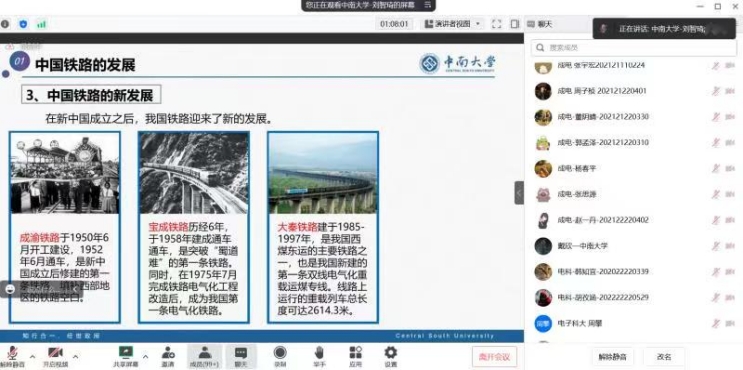Open the 聊天 chat item in the bottom toolbar
Screen dimensions: 743x370
[x=241, y=357]
